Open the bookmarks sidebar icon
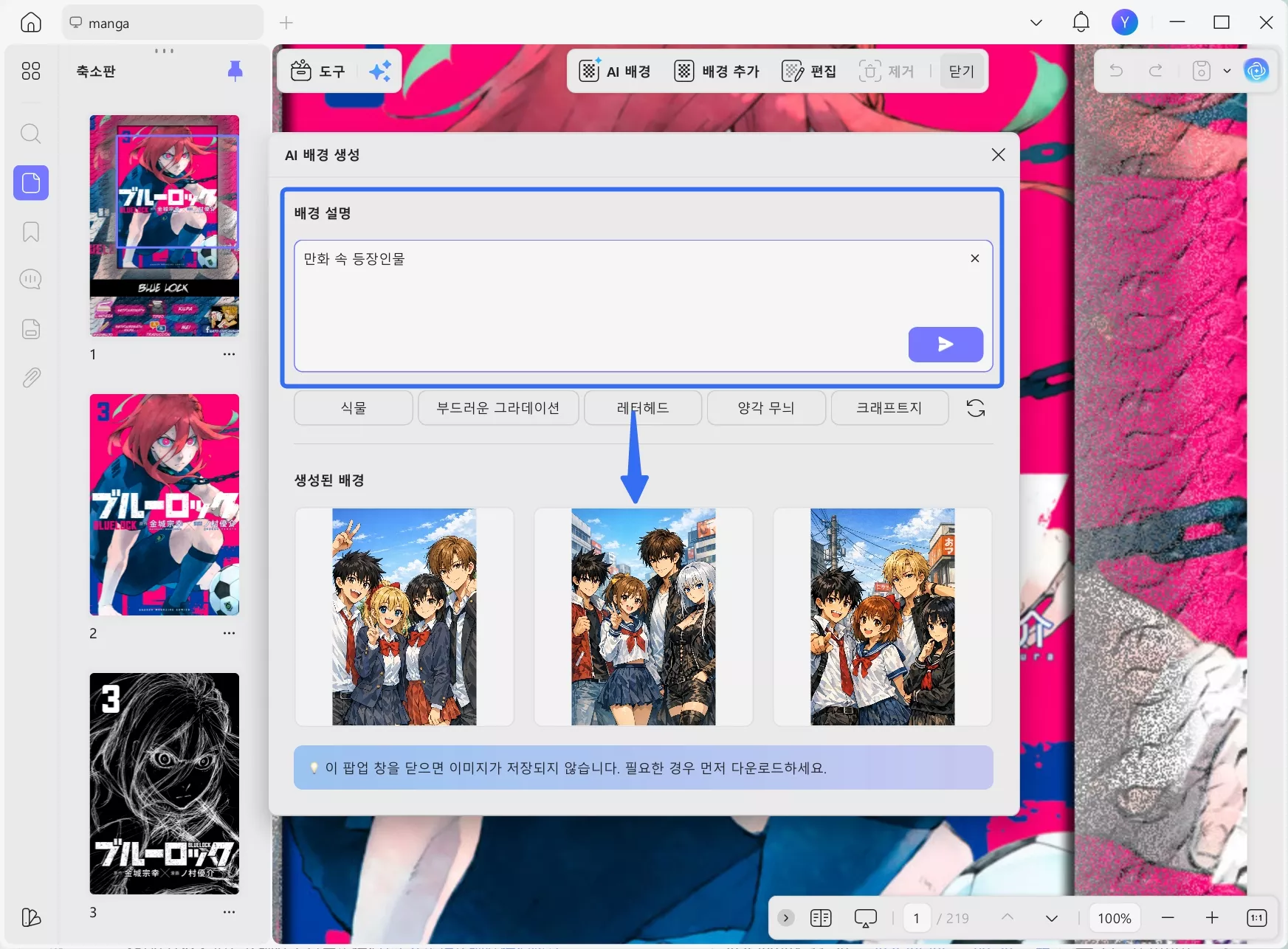Screen dimensions: 1288x949 point(31,232)
